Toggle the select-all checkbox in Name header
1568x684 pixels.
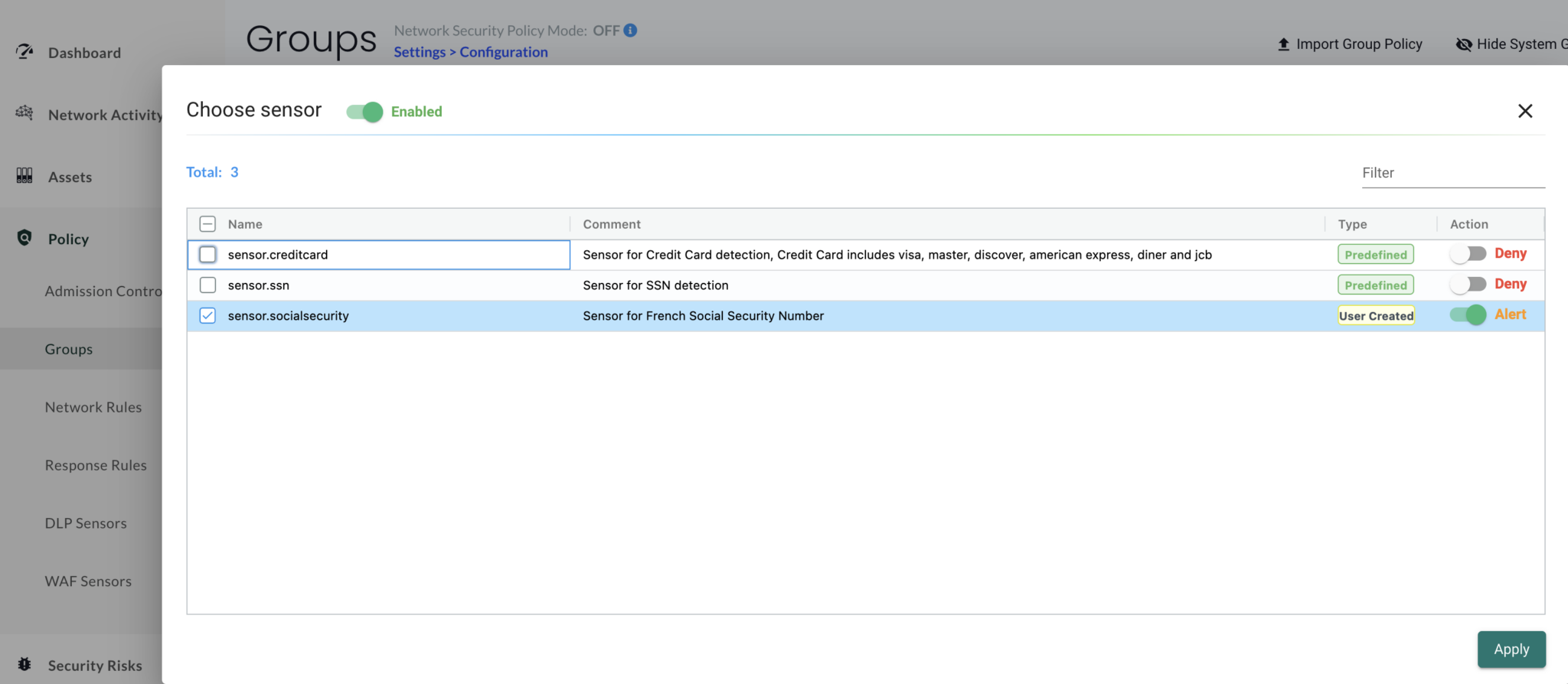click(207, 224)
